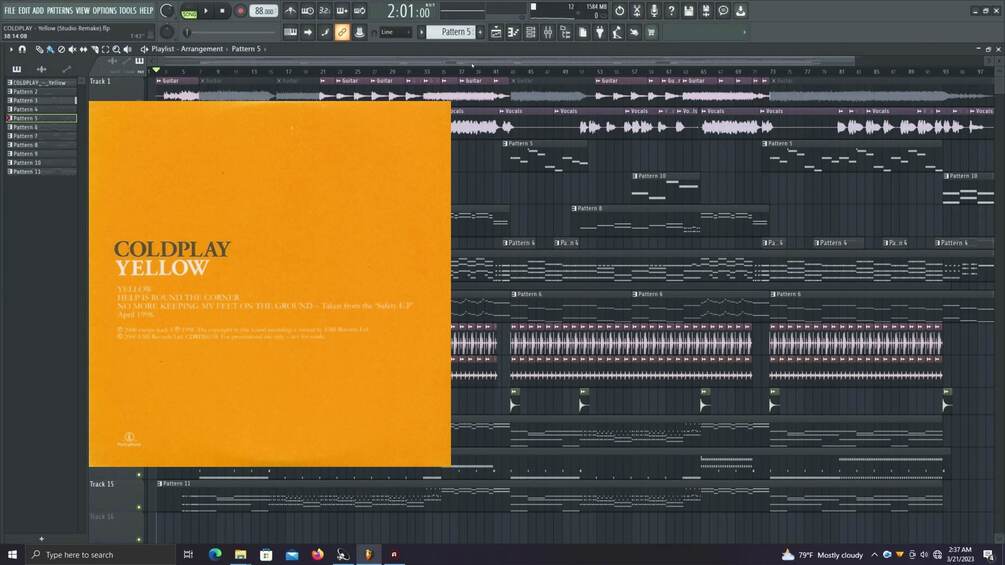Viewport: 1005px width, 565px height.
Task: Open the VIEW menu
Action: pyautogui.click(x=83, y=11)
